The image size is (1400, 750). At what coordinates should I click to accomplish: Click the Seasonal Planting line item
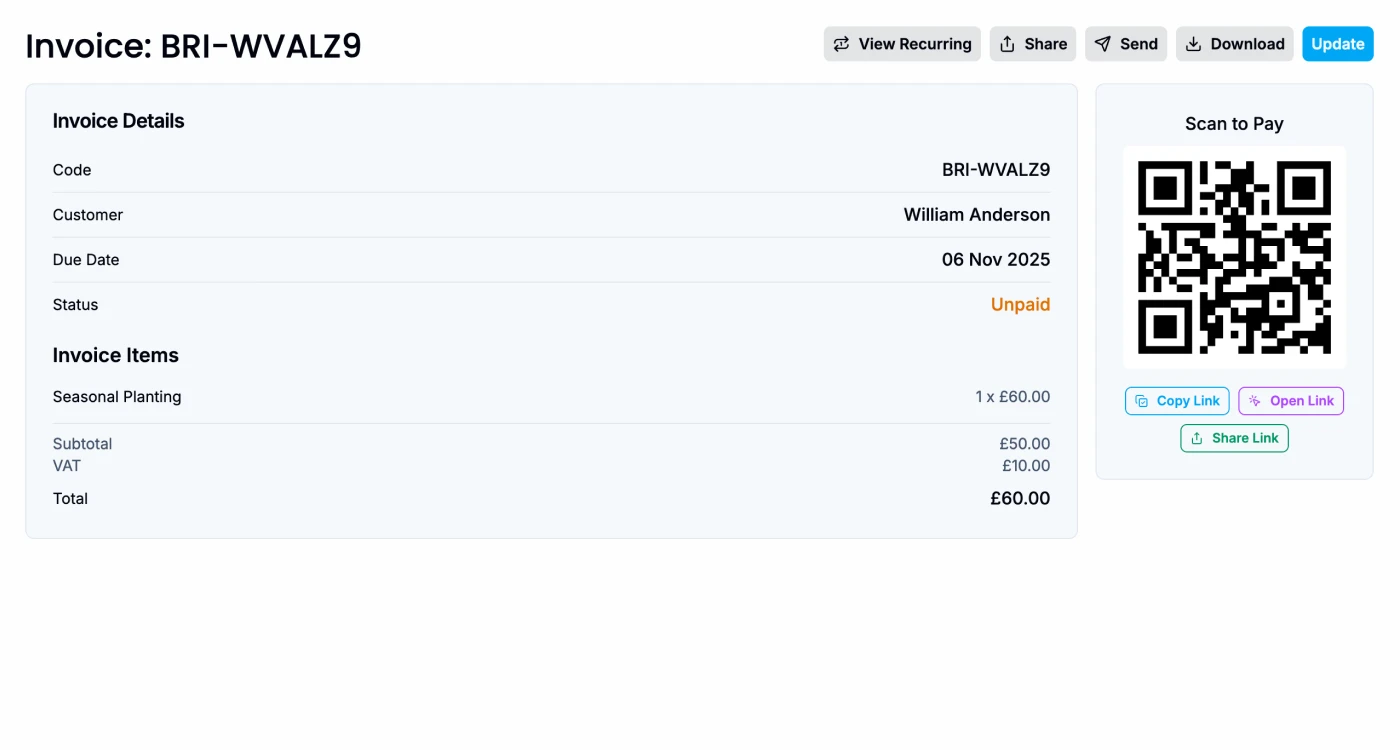pyautogui.click(x=117, y=396)
